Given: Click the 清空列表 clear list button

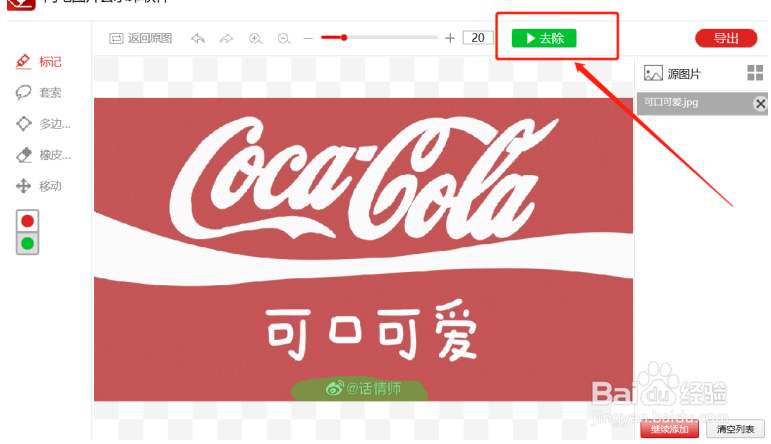Looking at the screenshot, I should click(x=735, y=429).
